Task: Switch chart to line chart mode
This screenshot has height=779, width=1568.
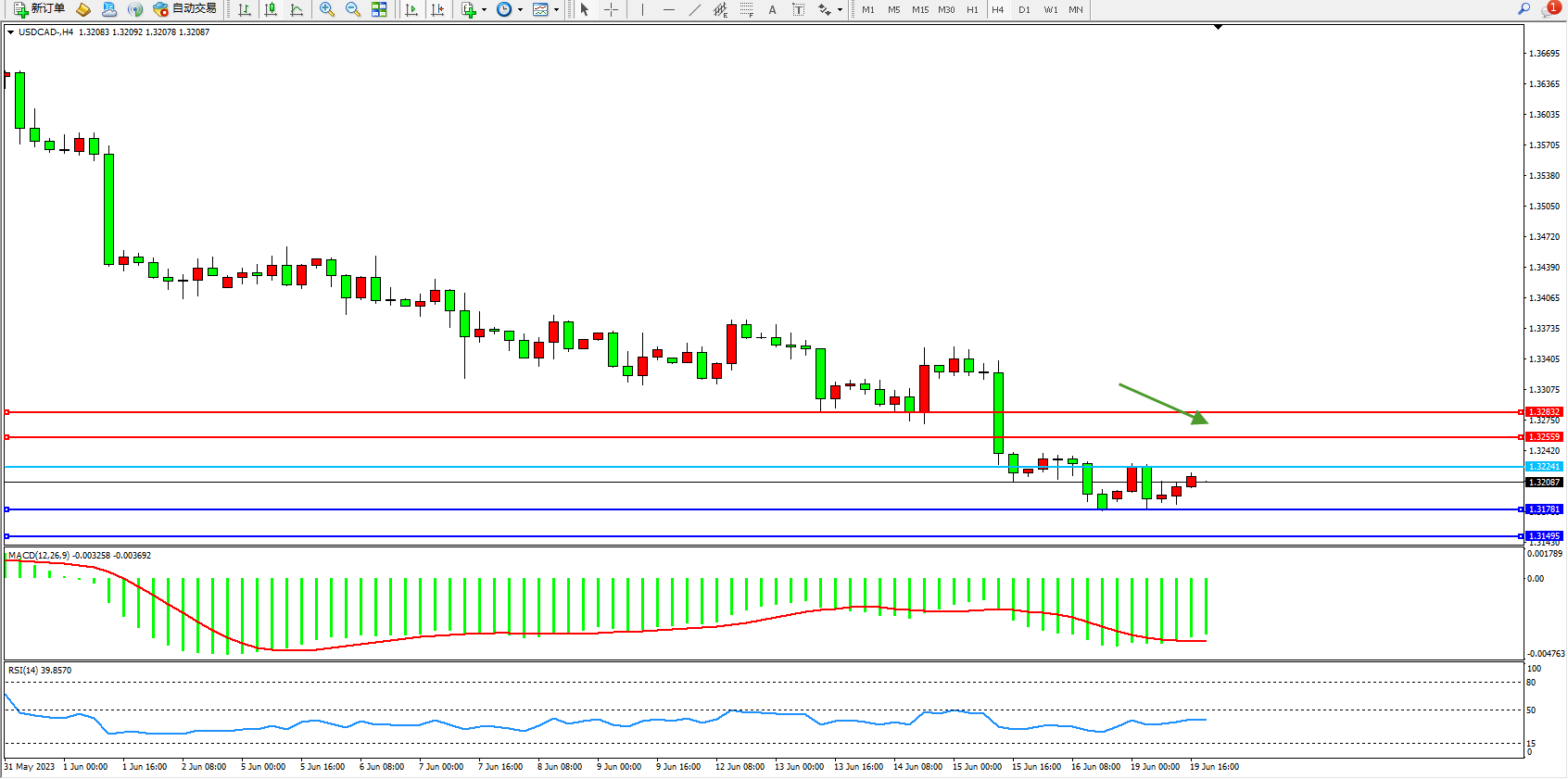Action: tap(297, 9)
